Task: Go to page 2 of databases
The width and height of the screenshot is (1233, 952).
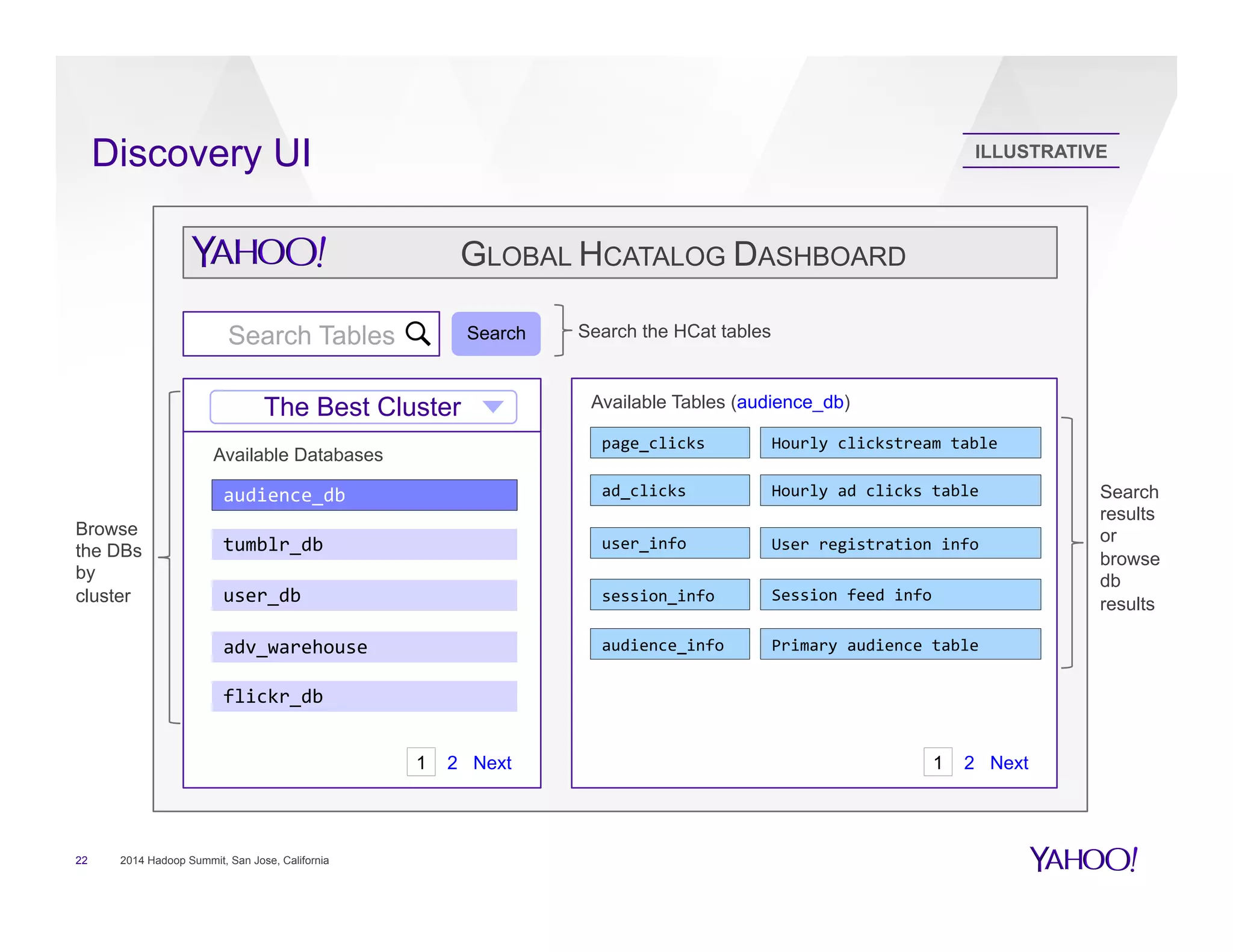Action: pyautogui.click(x=452, y=763)
